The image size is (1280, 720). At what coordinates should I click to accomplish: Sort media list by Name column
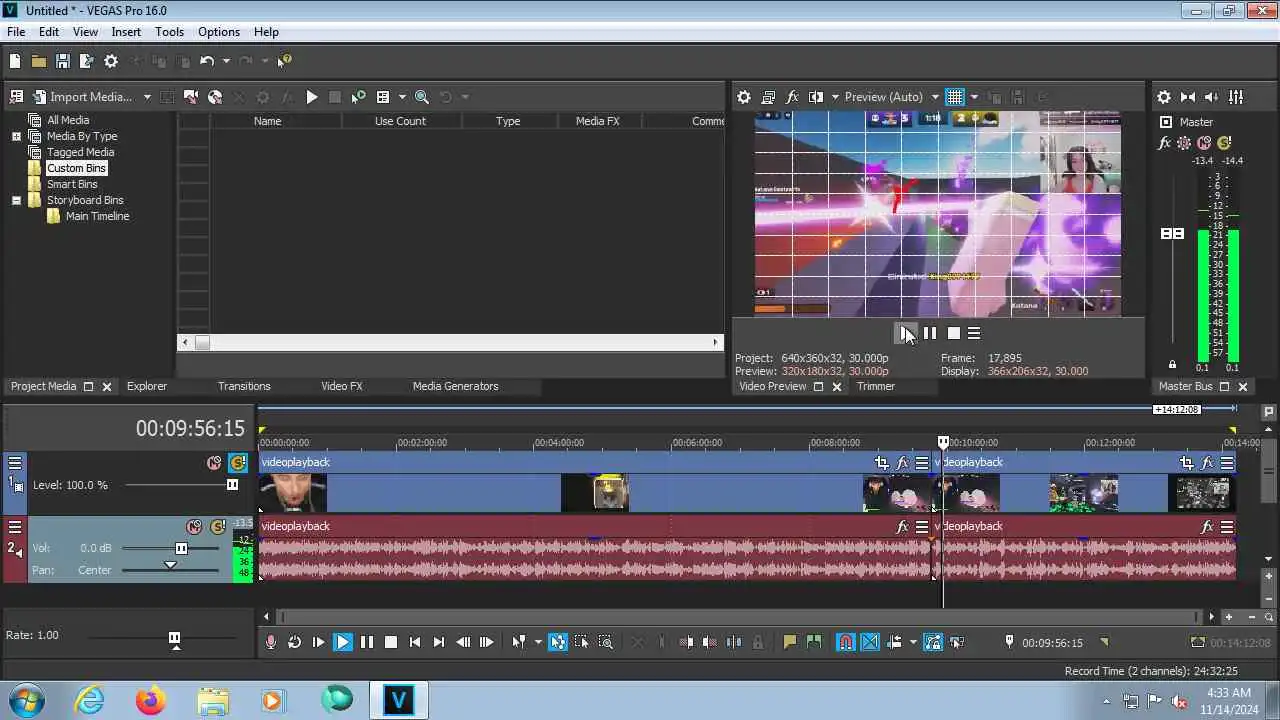click(x=267, y=121)
